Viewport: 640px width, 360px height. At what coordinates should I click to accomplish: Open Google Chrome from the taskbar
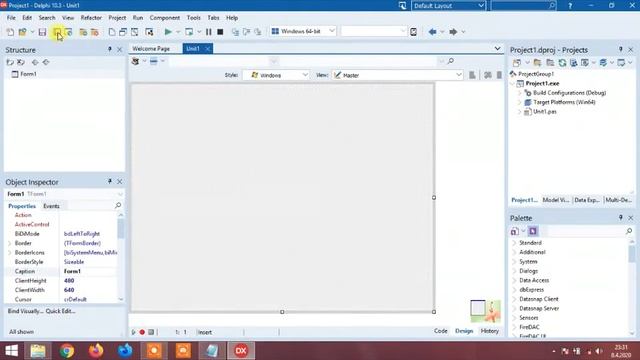pyautogui.click(x=67, y=351)
